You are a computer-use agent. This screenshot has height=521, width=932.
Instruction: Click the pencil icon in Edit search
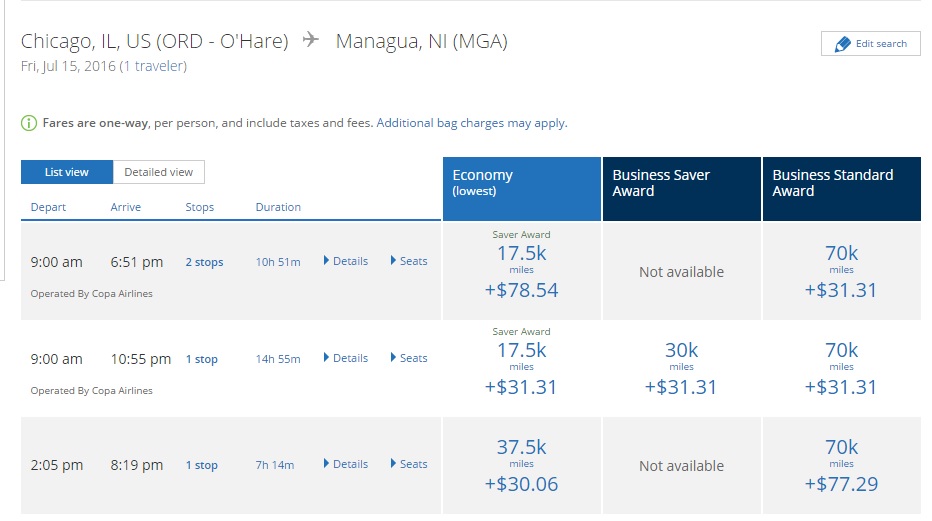coord(842,44)
